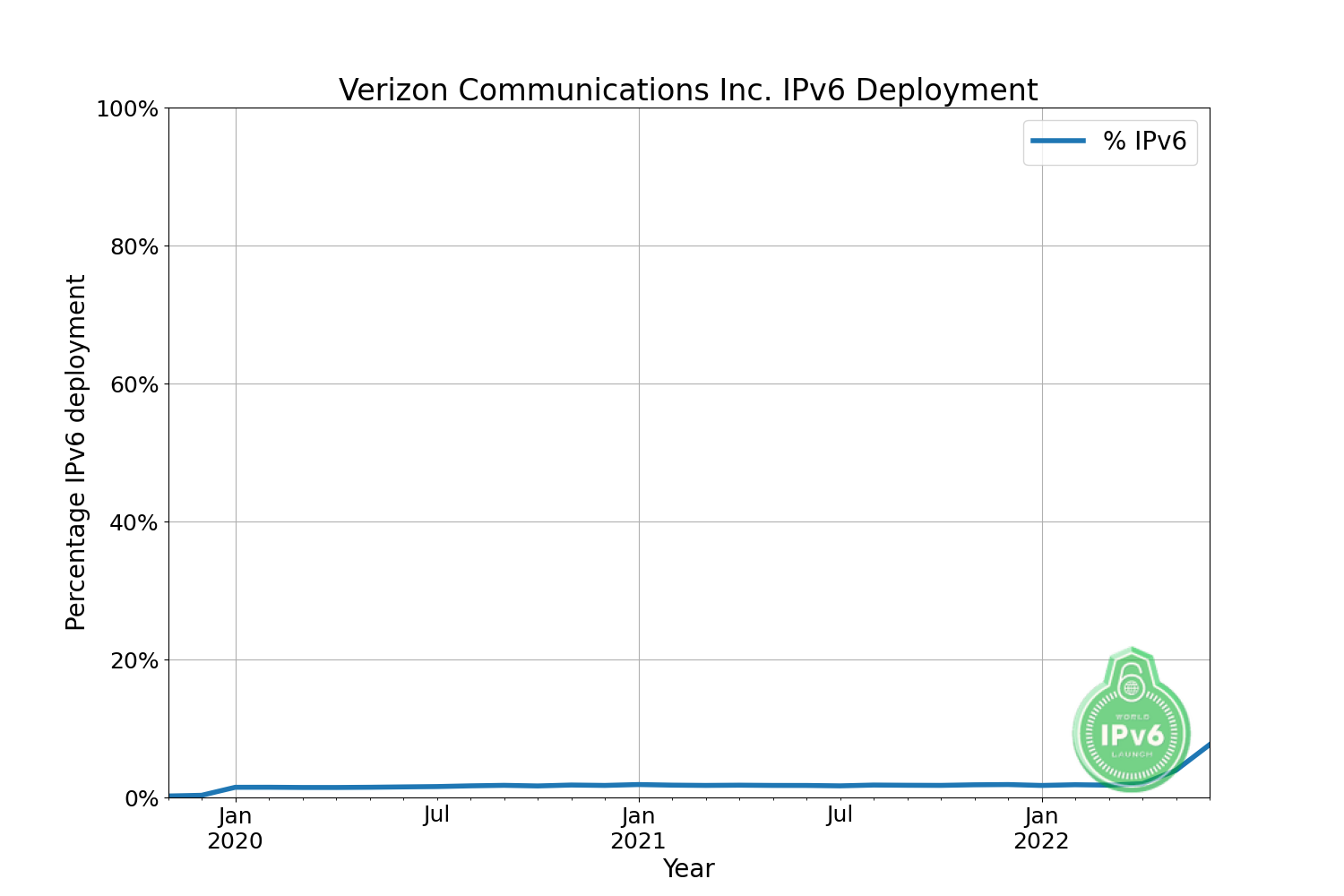Click the 20% y-axis tick label
Image resolution: width=1344 pixels, height=896 pixels.
(x=134, y=661)
